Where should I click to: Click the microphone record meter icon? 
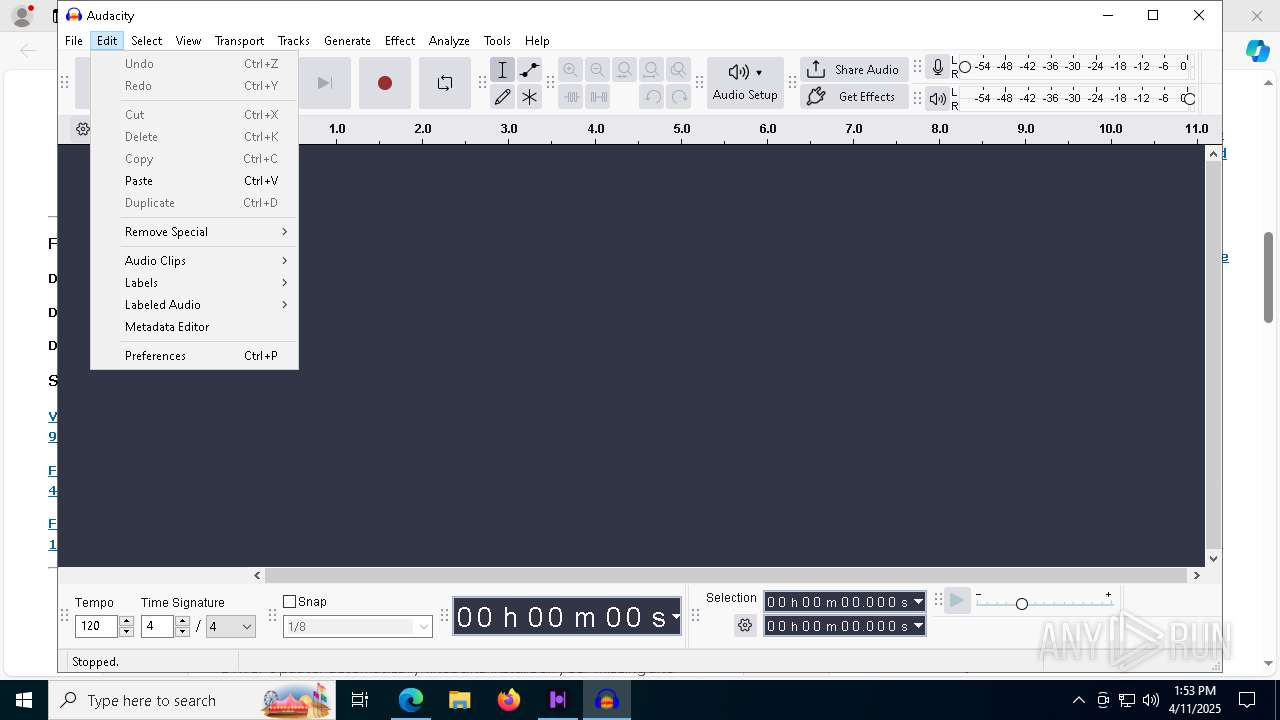[x=937, y=67]
